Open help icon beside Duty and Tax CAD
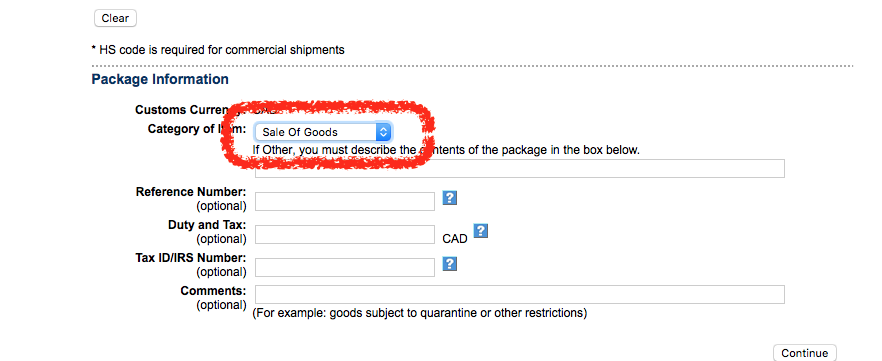882x361 pixels. click(480, 231)
